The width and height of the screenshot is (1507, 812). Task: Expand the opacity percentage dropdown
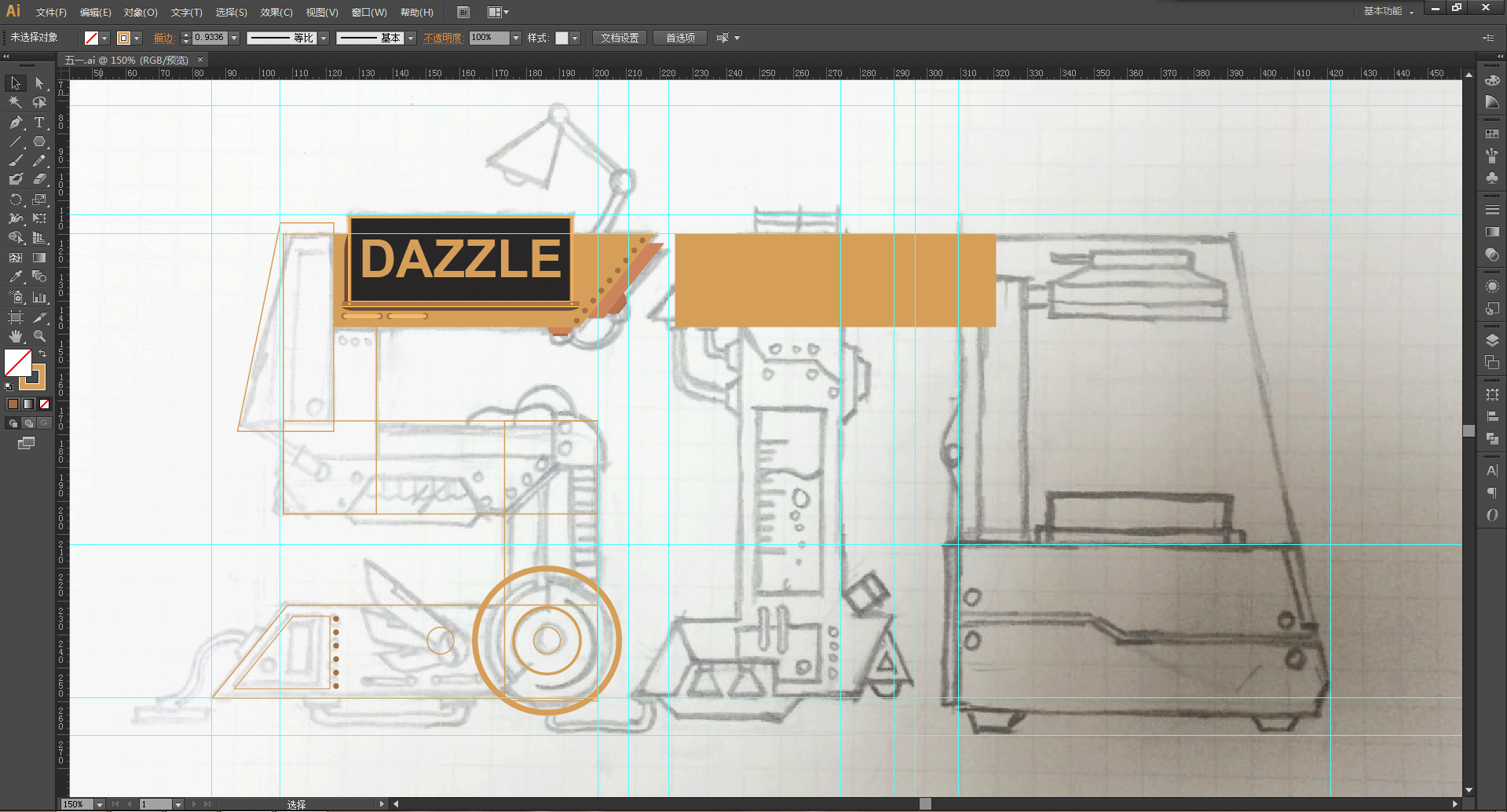516,38
